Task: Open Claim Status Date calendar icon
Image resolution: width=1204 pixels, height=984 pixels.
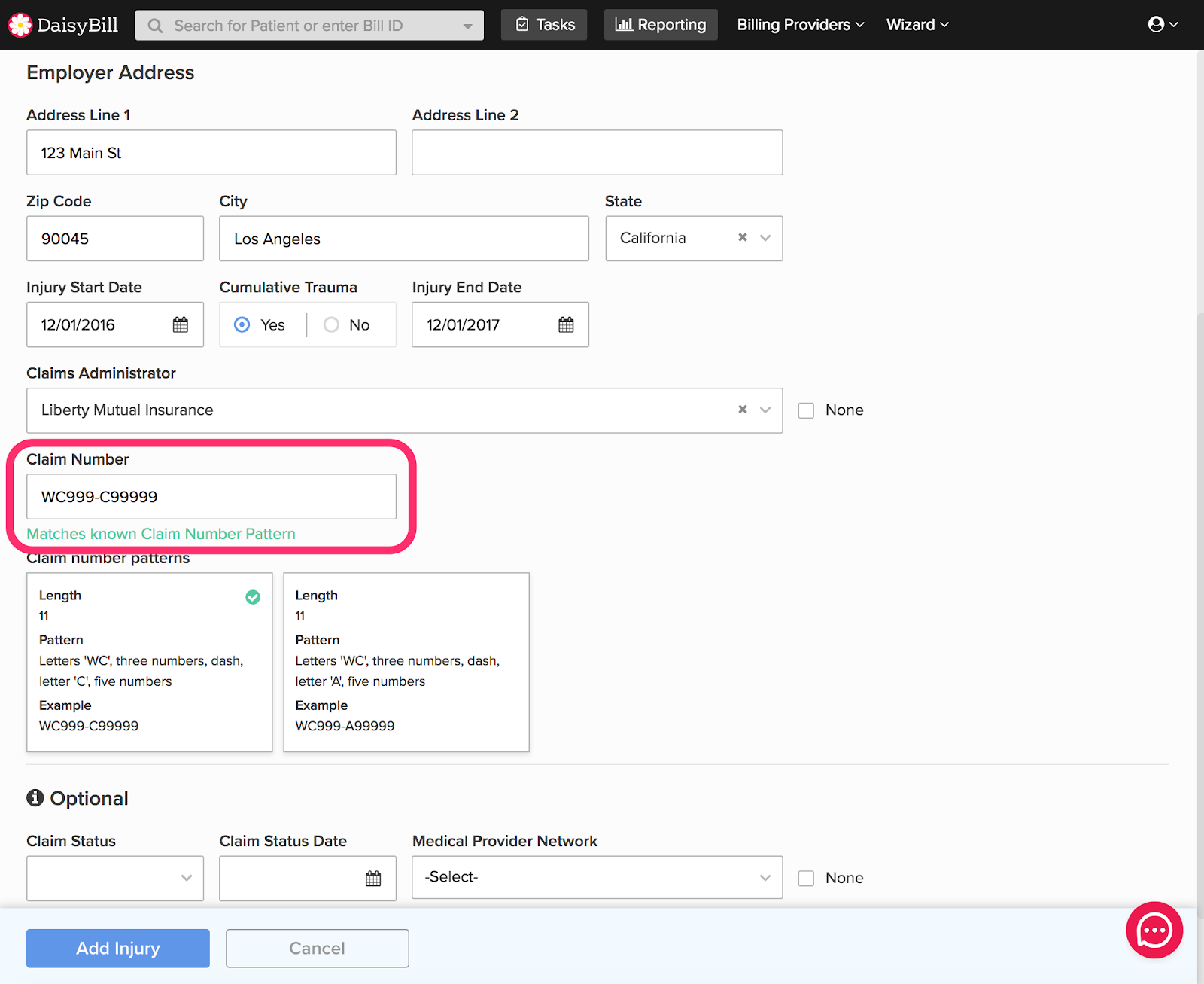Action: click(x=373, y=878)
